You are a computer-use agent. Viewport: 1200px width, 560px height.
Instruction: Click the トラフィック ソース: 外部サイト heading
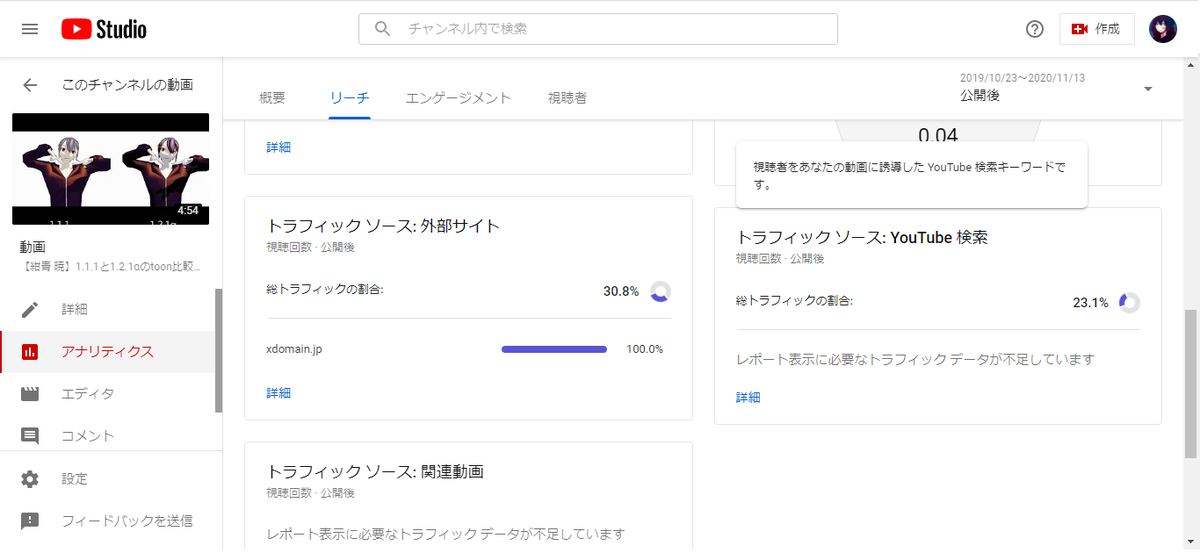point(383,226)
